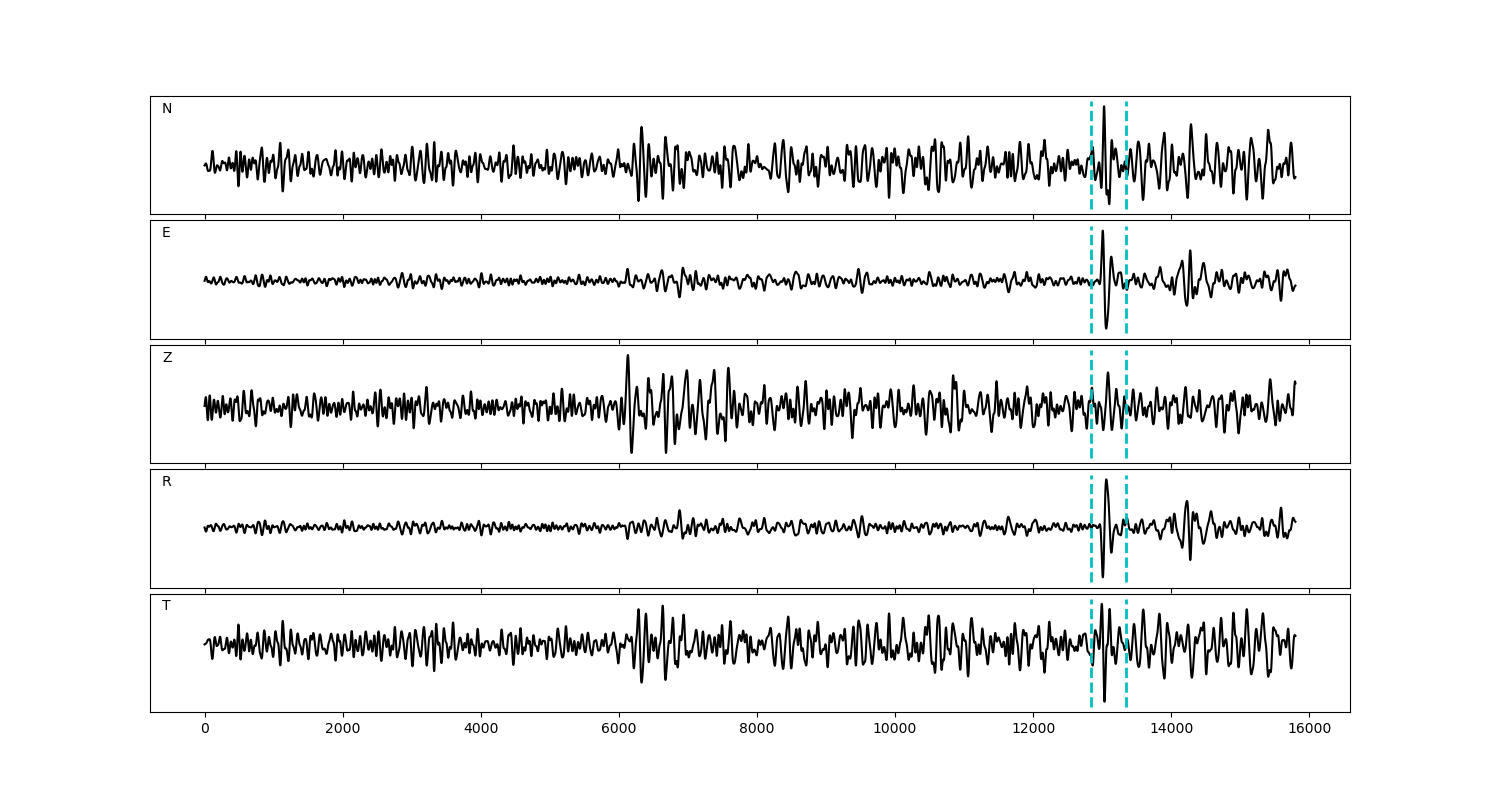Click the 4000 x-axis tick label
Viewport: 1500px width, 800px height.
click(x=481, y=730)
